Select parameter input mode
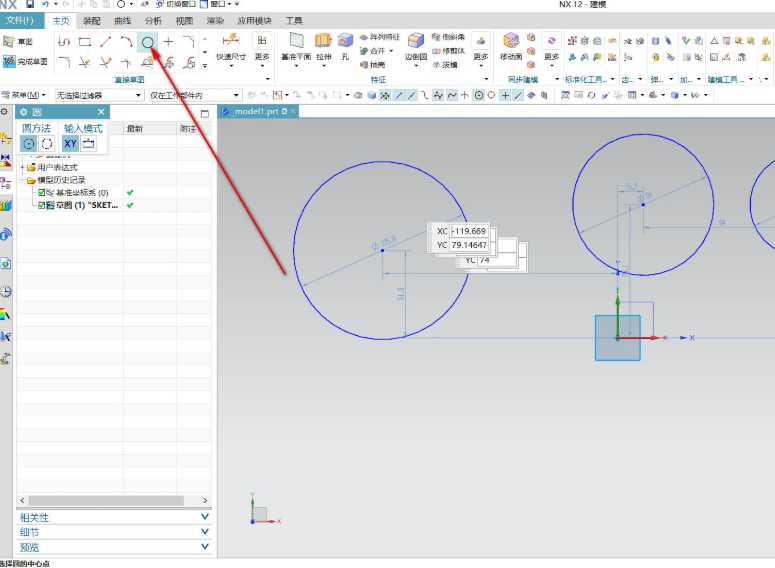The image size is (775, 568). (x=88, y=144)
